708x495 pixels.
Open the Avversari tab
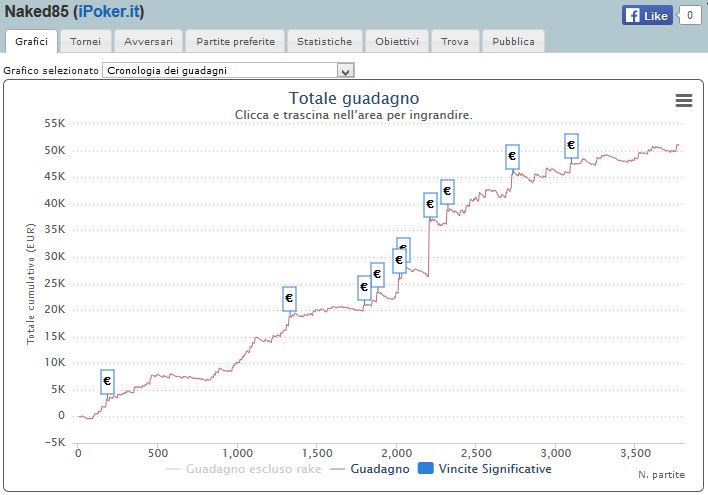coord(148,42)
